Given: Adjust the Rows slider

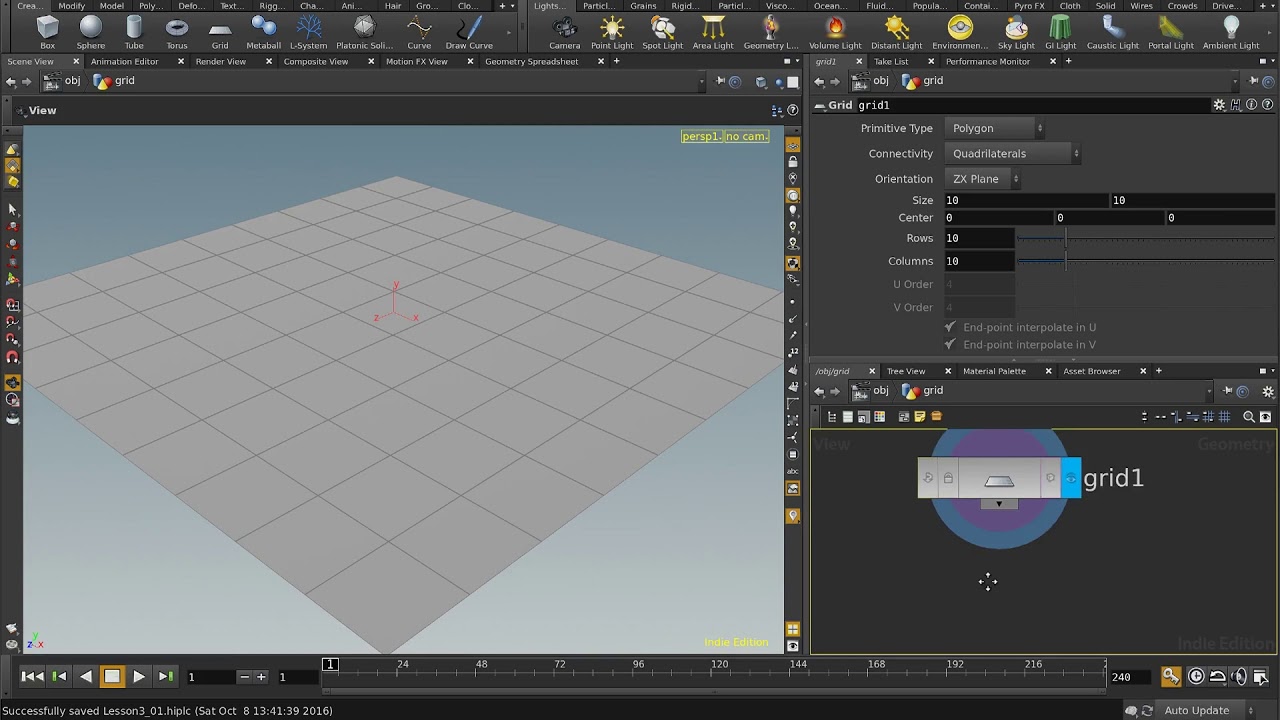Looking at the screenshot, I should click(1146, 238).
